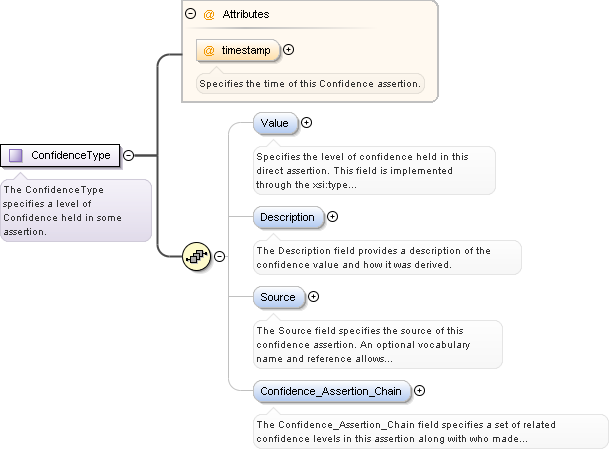The width and height of the screenshot is (616, 452).
Task: Expand the Confidence_Assertion_Chain element
Action: click(420, 390)
